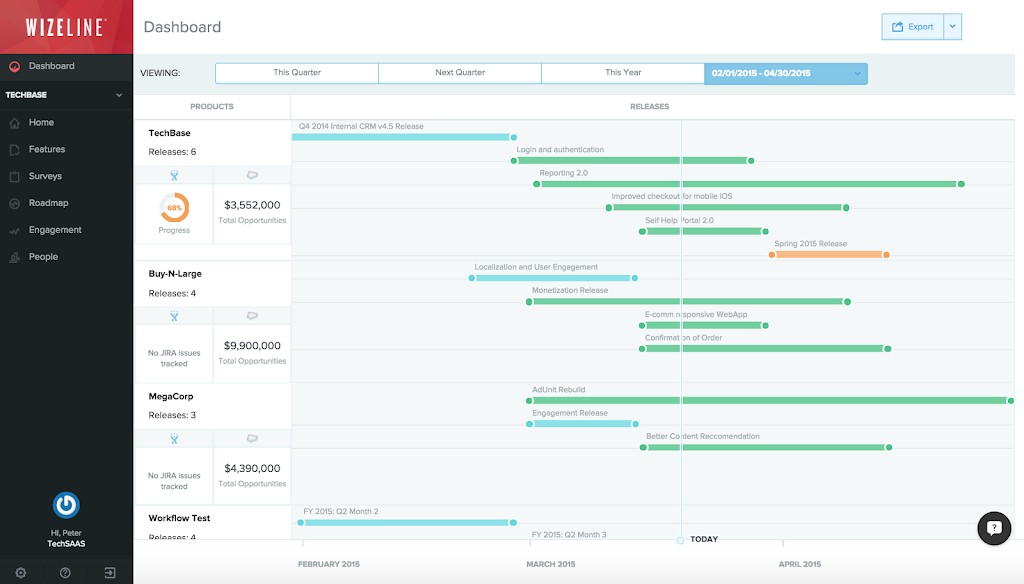Expand the TECHBASE workspace dropdown

pos(66,95)
